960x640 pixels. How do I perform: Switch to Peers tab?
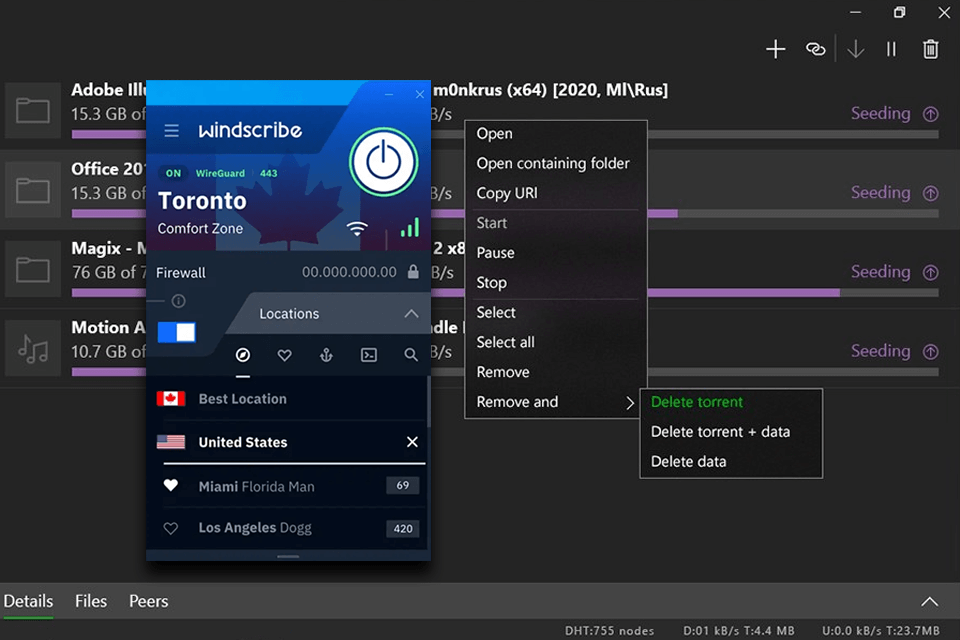click(x=148, y=601)
